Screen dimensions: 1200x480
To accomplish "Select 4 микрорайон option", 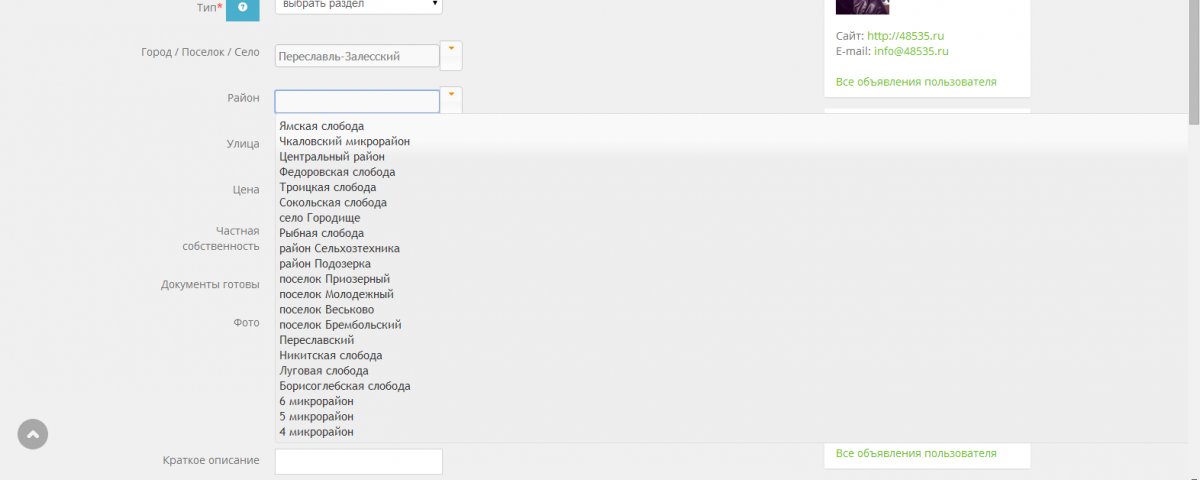I will tap(316, 432).
